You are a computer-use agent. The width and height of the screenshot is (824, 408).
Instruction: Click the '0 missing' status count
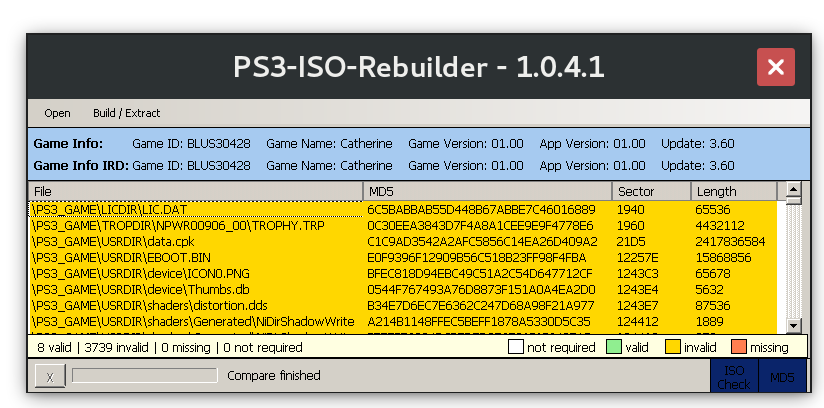click(x=186, y=348)
